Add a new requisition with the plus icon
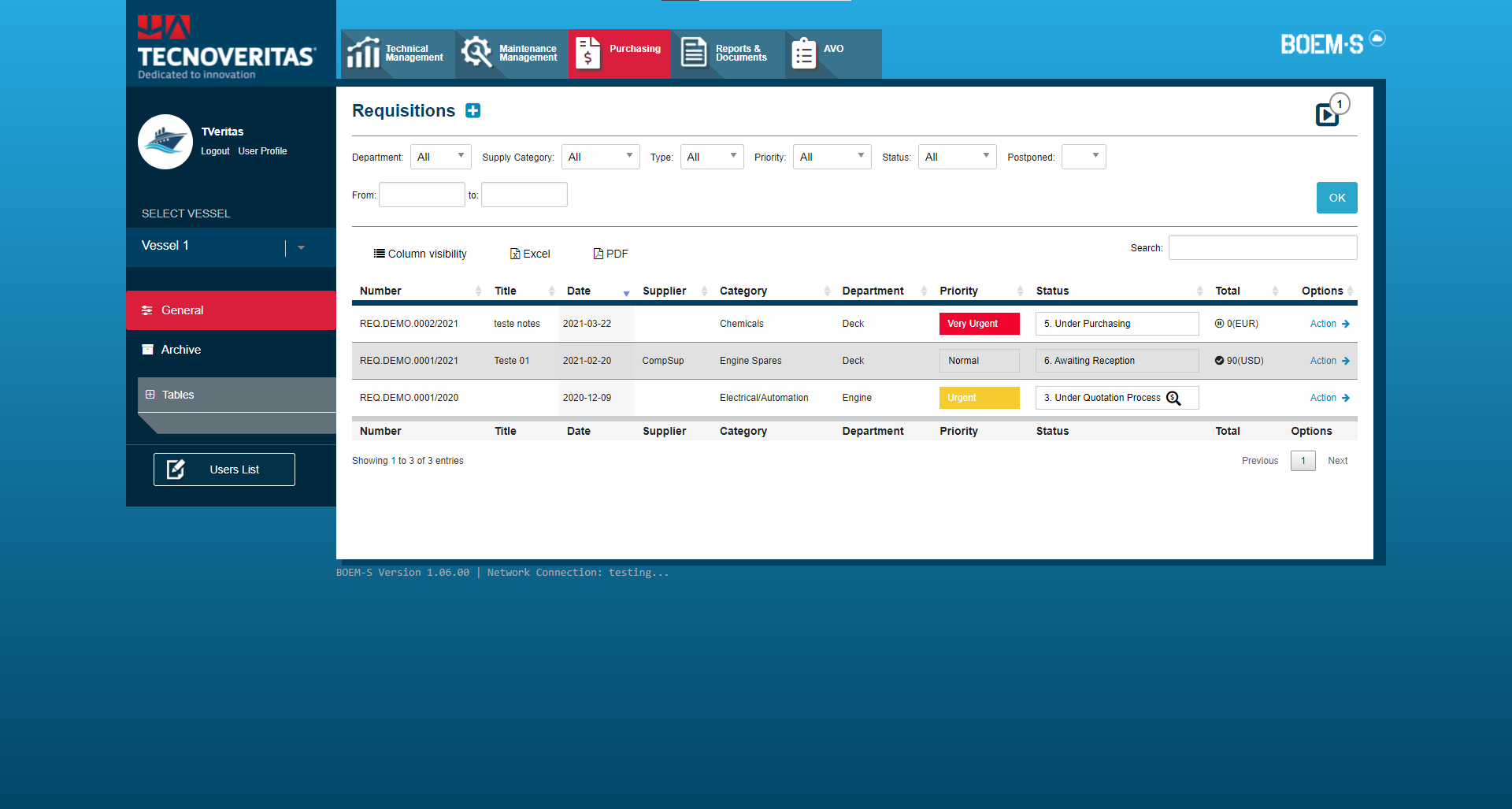 click(472, 110)
